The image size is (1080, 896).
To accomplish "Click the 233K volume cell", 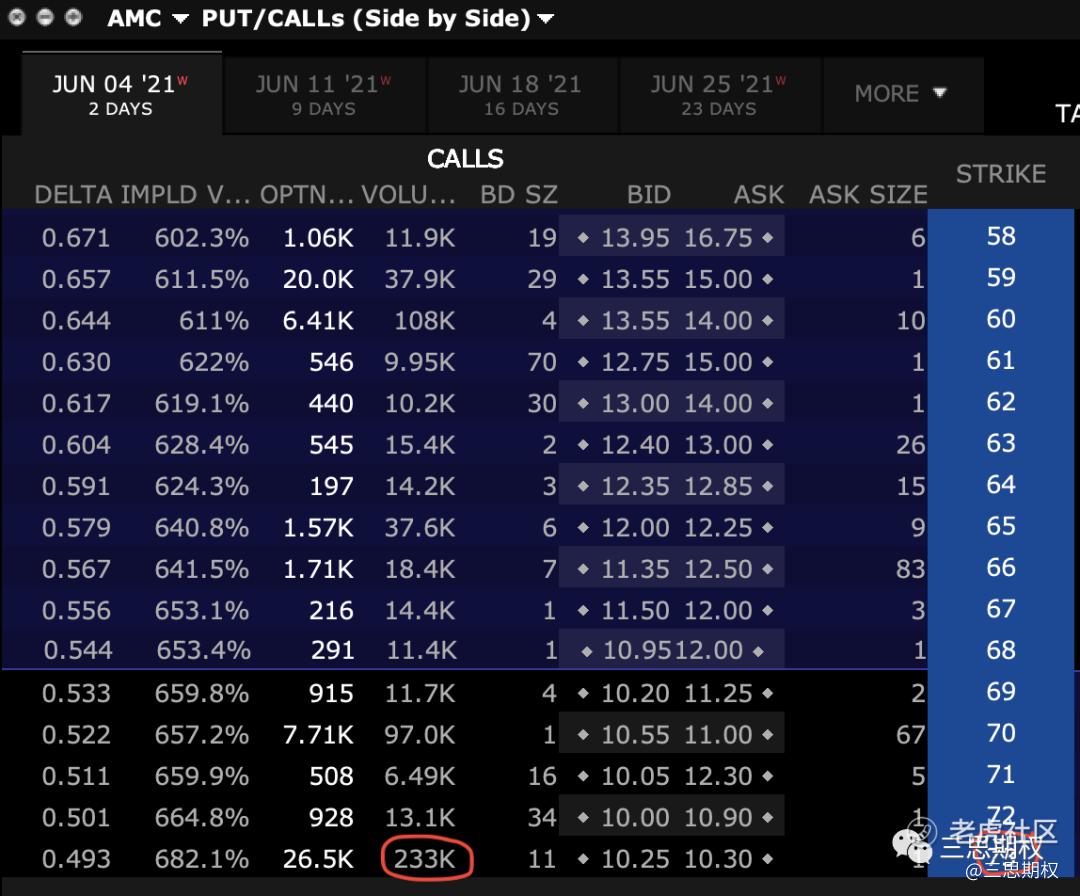I will pyautogui.click(x=424, y=859).
